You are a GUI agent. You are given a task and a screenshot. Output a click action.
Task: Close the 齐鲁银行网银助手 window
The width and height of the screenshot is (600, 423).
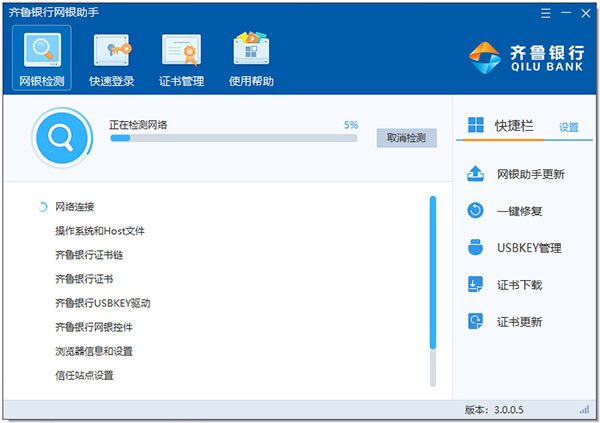(586, 13)
